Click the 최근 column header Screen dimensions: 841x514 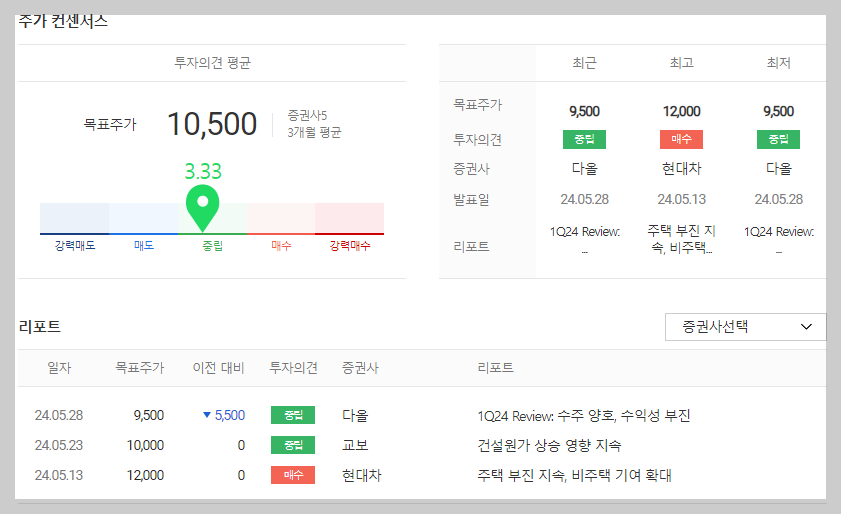point(585,63)
